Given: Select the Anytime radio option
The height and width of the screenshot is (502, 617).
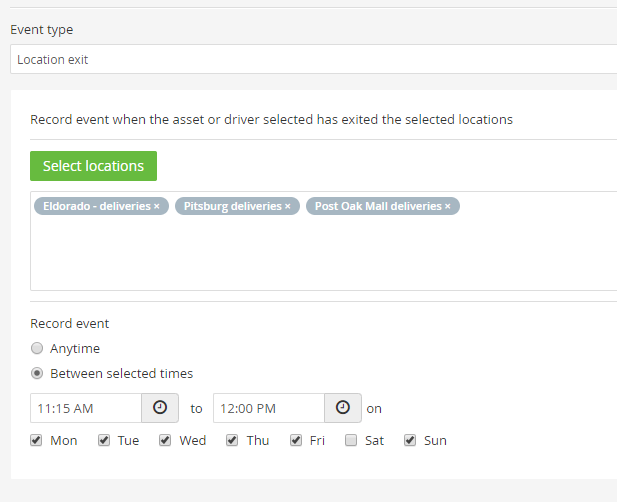Looking at the screenshot, I should click(x=37, y=348).
